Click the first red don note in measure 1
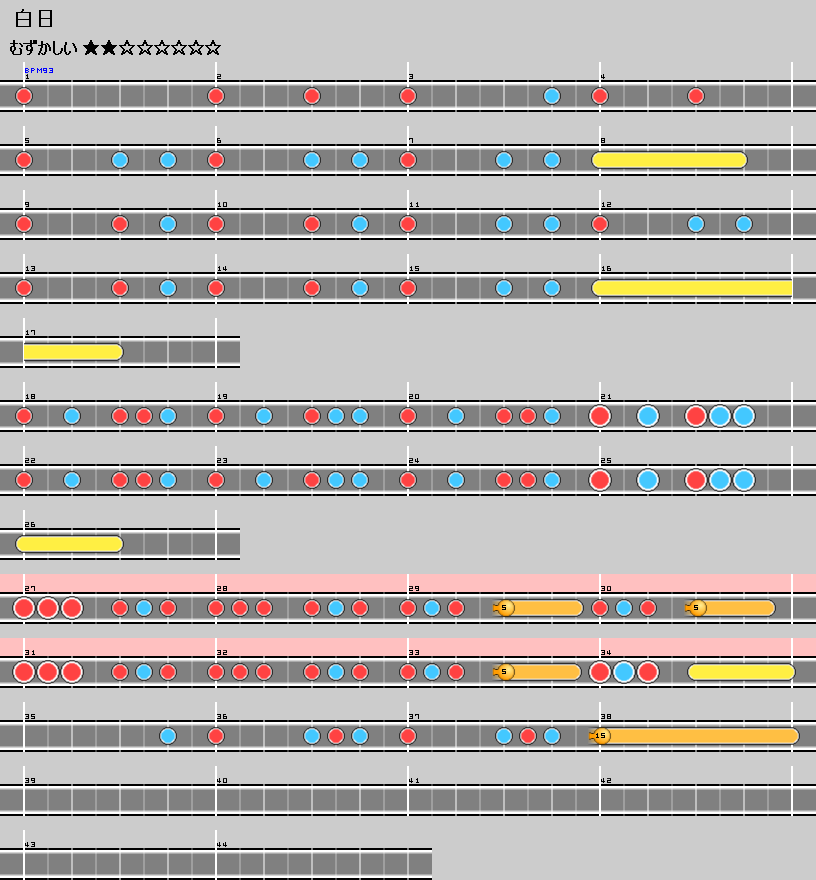816x880 pixels. click(24, 96)
